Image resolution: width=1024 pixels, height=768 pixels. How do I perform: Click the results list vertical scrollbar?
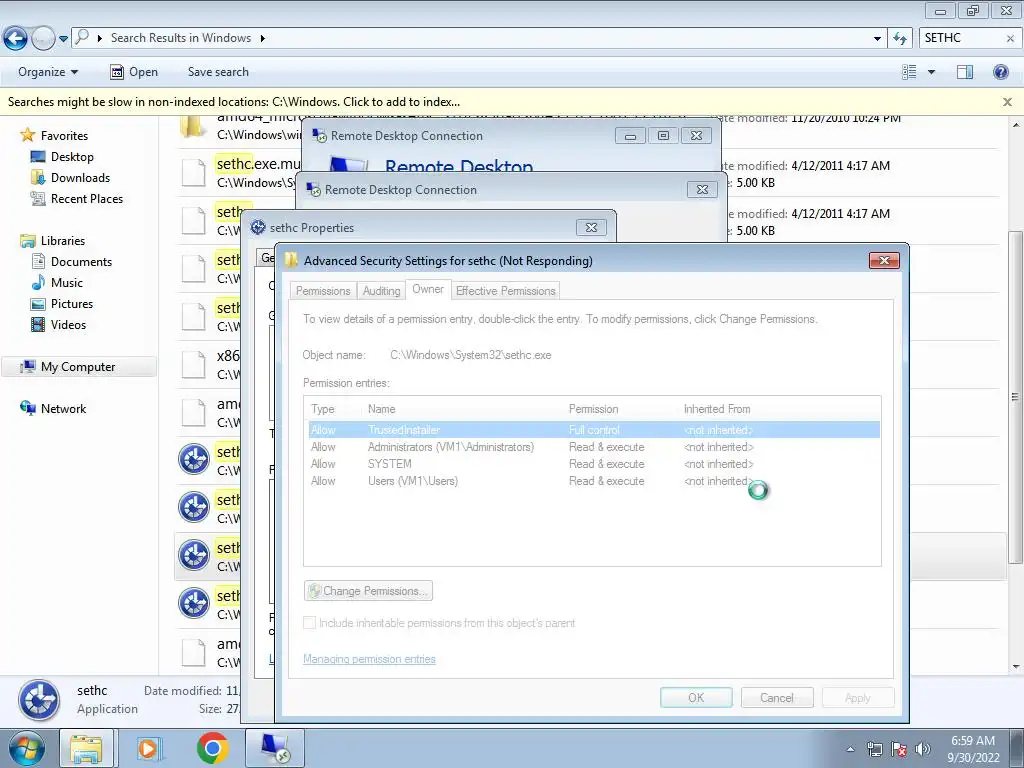pyautogui.click(x=1016, y=396)
